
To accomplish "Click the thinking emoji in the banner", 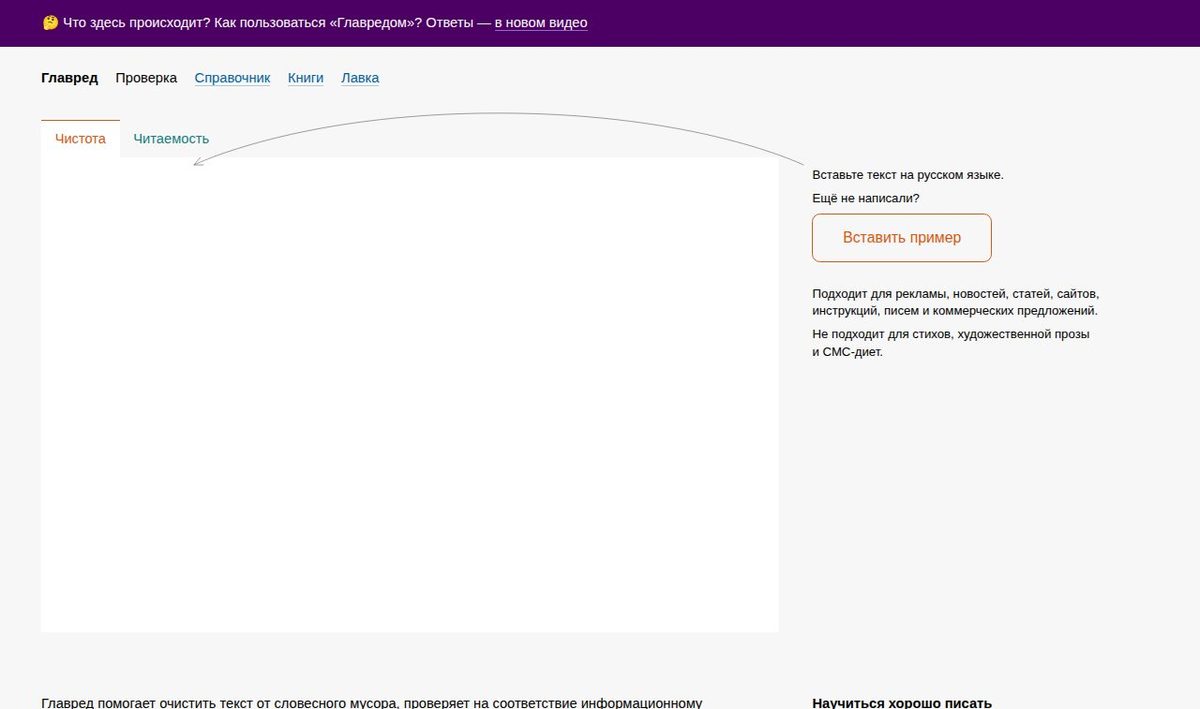I will (50, 22).
